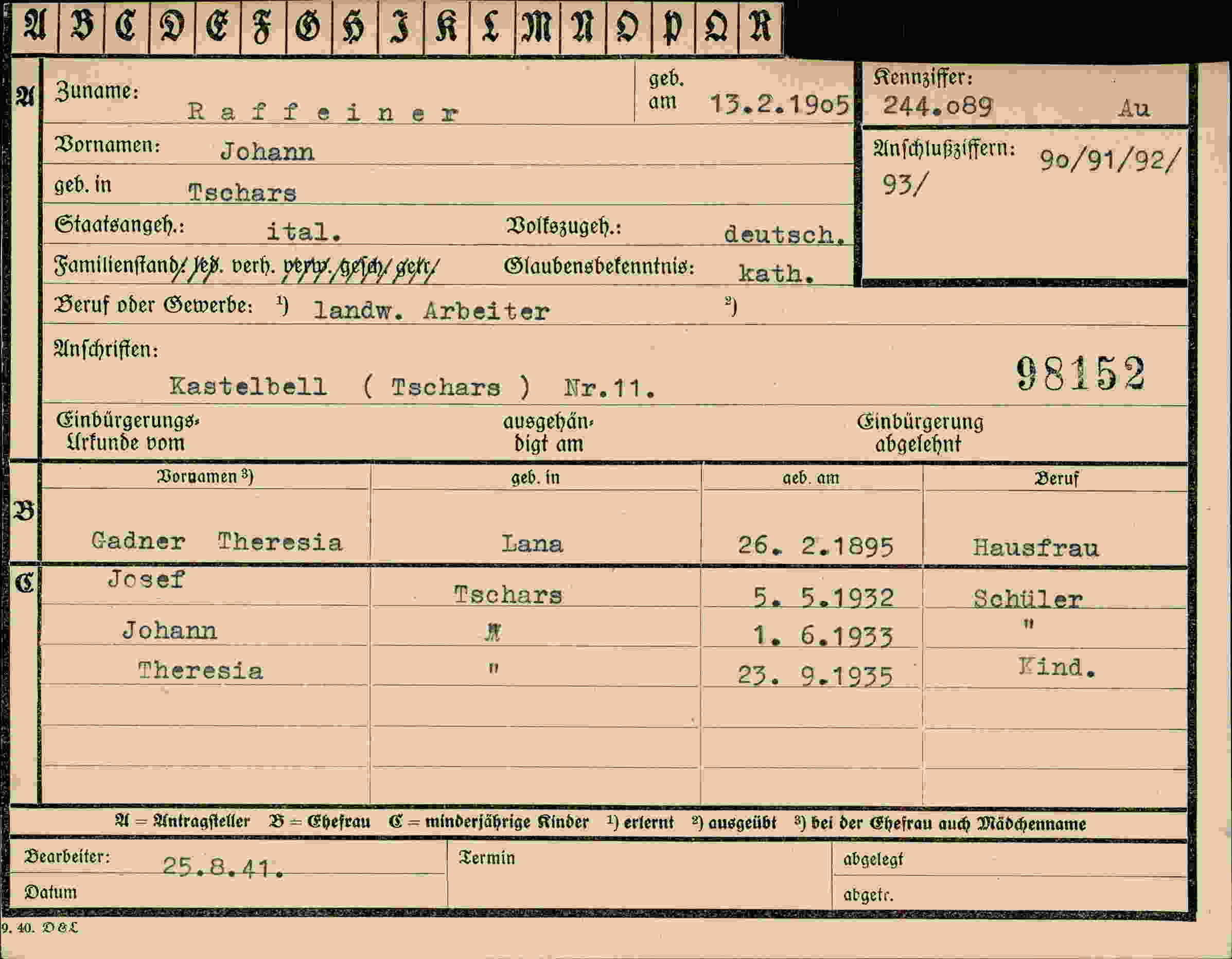The height and width of the screenshot is (959, 1232).
Task: Click the religion value 'kath.'
Action: 777,274
